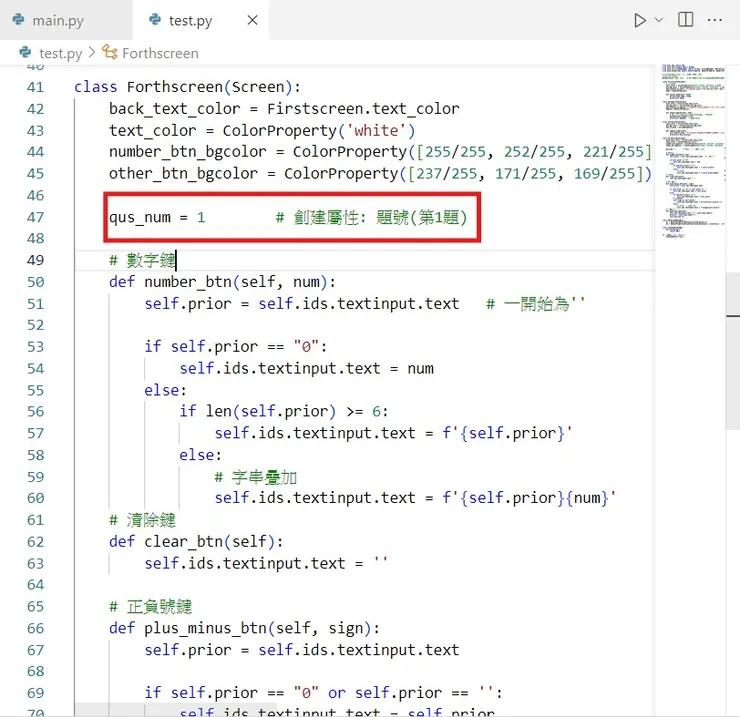Click the breadcrumb chevron separator

pyautogui.click(x=92, y=52)
